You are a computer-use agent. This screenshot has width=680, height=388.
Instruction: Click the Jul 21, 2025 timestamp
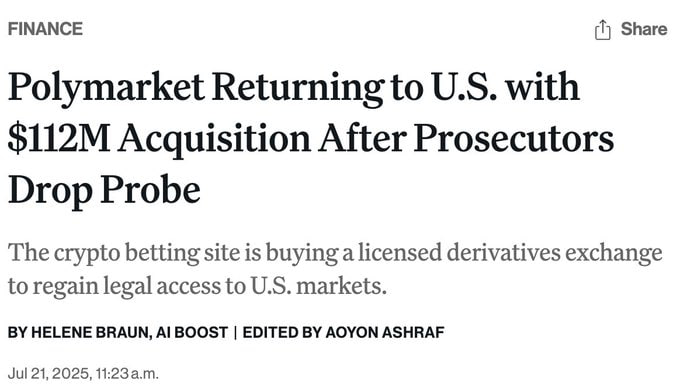click(x=49, y=373)
